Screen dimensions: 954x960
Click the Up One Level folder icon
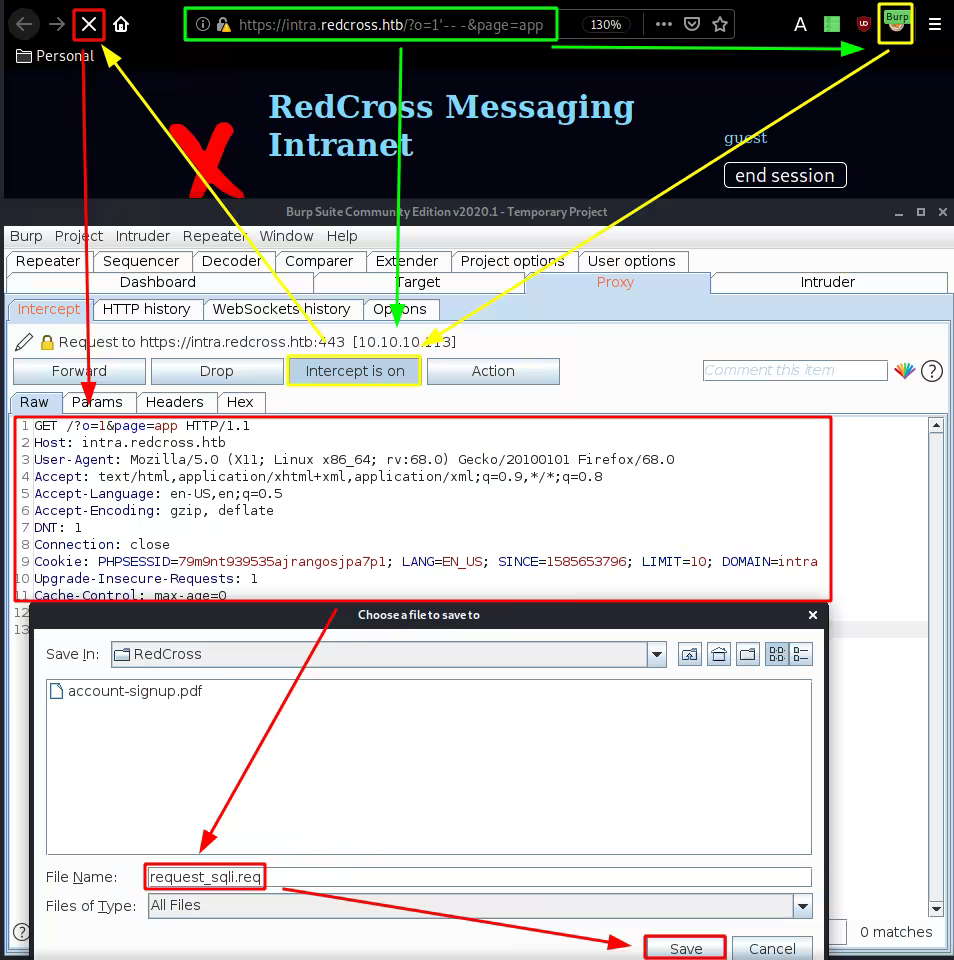(x=689, y=655)
